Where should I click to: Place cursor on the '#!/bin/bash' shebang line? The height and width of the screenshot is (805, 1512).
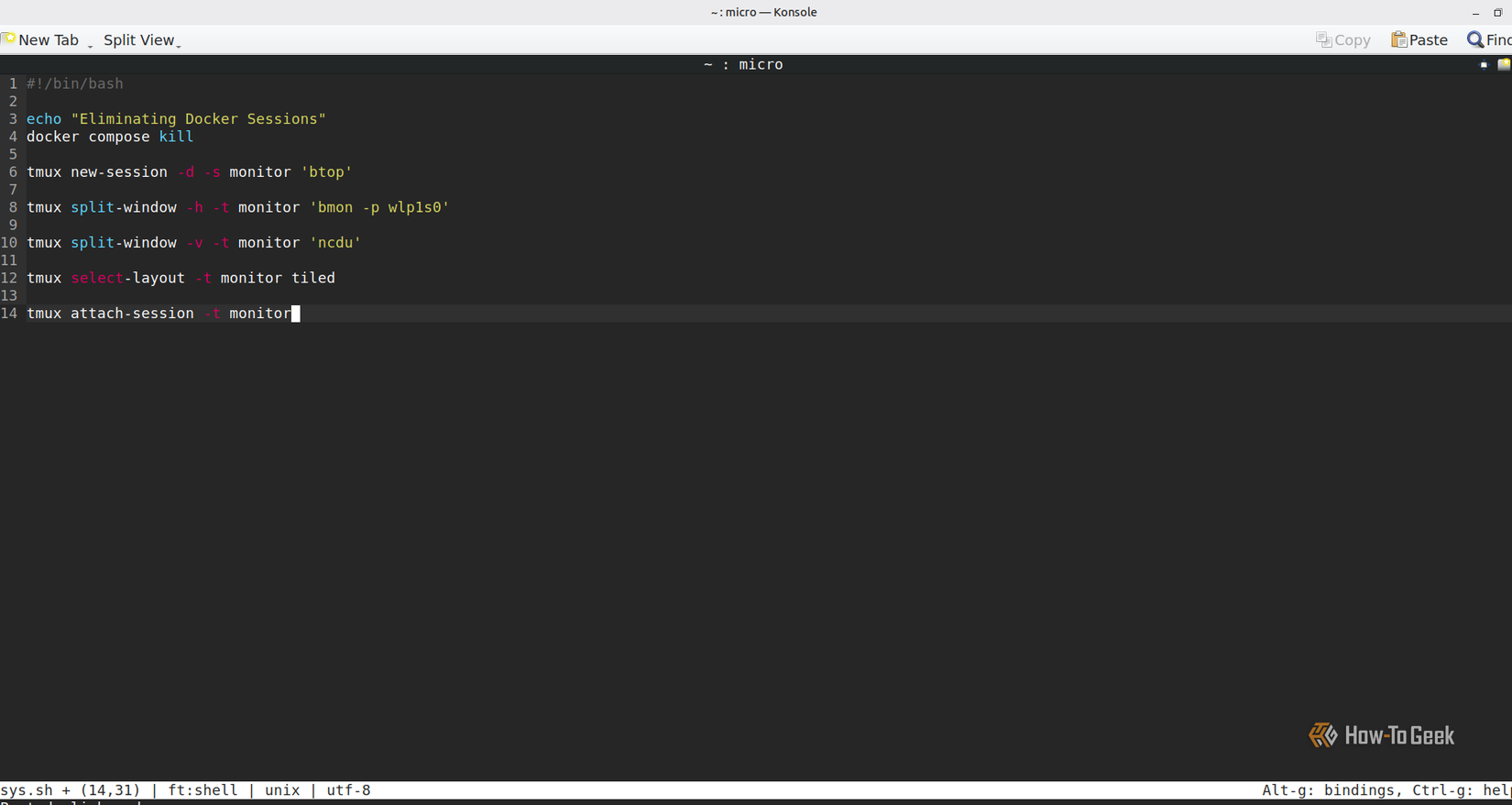75,83
